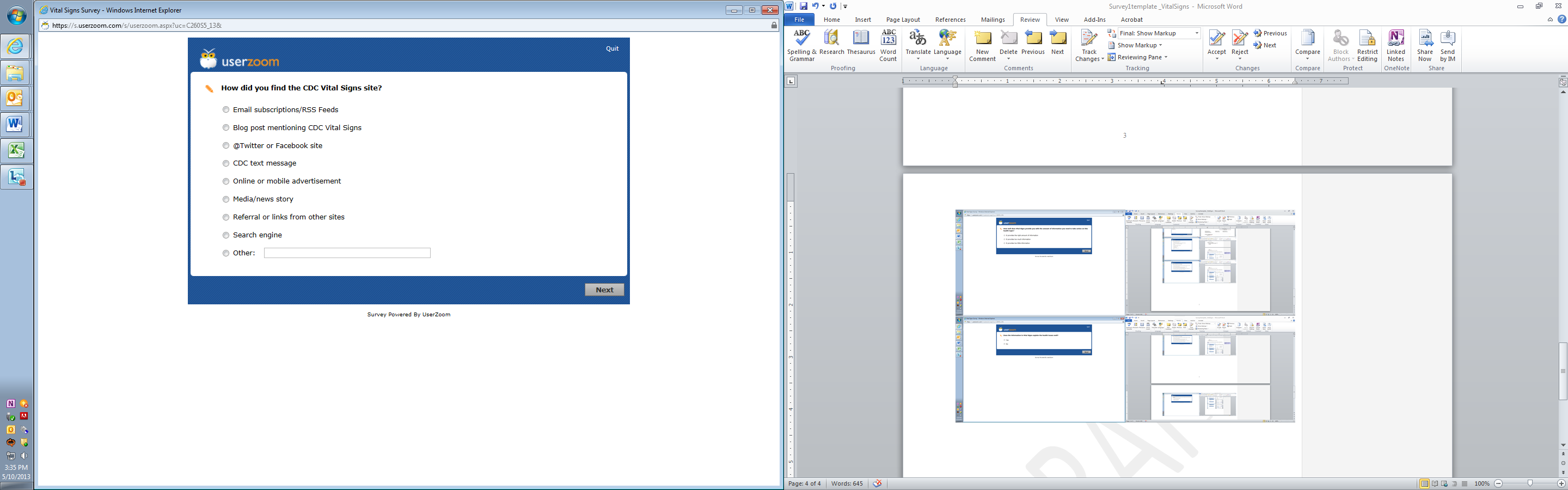Go to the Previous comment
Screen dimensions: 1568x490
coord(1033,42)
